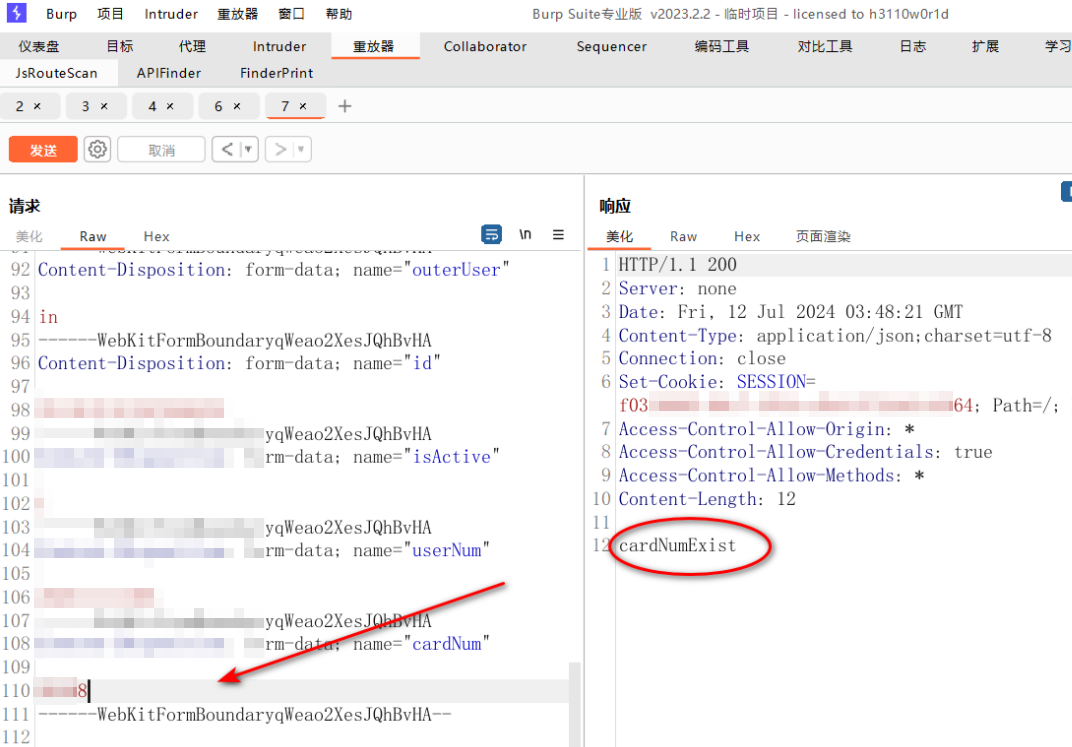This screenshot has width=1072, height=747.
Task: Switch to the Intruder tool tab
Action: 280,46
